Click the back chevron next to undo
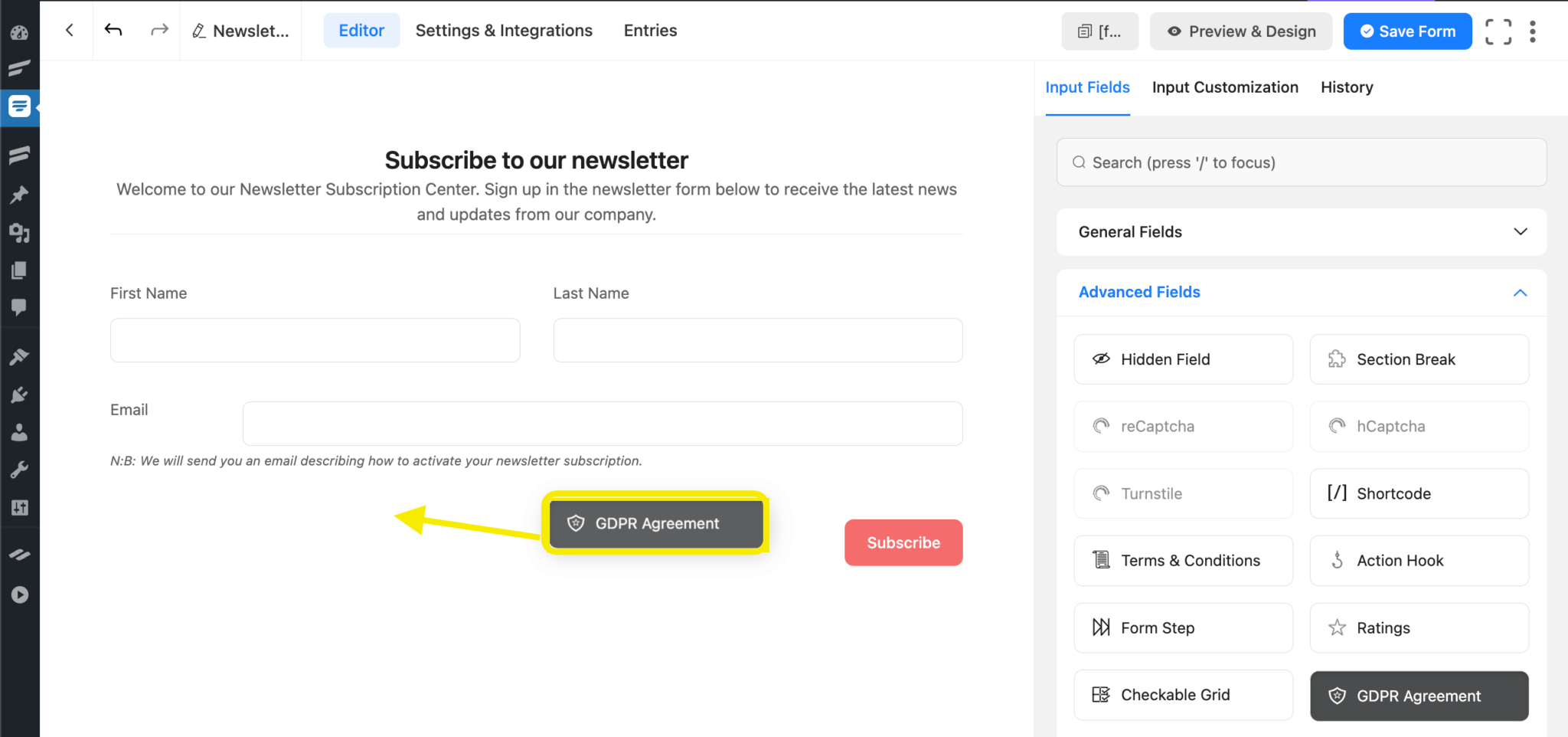The image size is (1568, 737). [x=69, y=30]
